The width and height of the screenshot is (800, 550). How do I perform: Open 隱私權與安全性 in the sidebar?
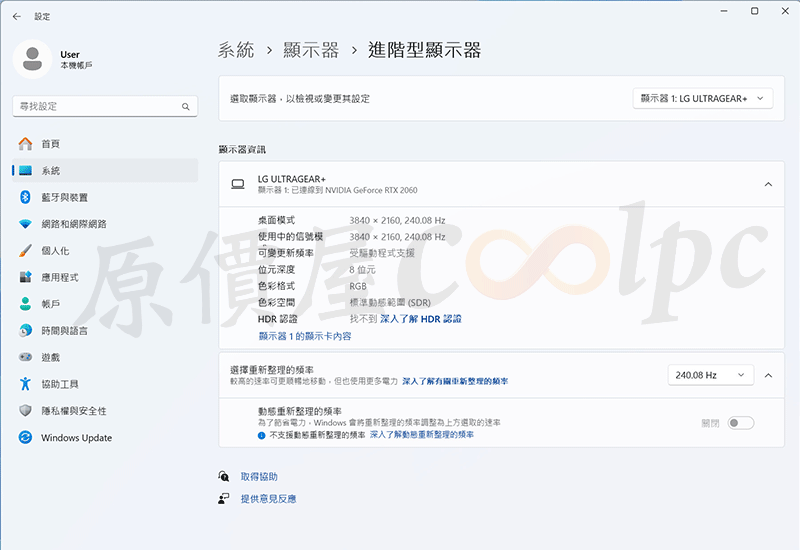[x=105, y=410]
